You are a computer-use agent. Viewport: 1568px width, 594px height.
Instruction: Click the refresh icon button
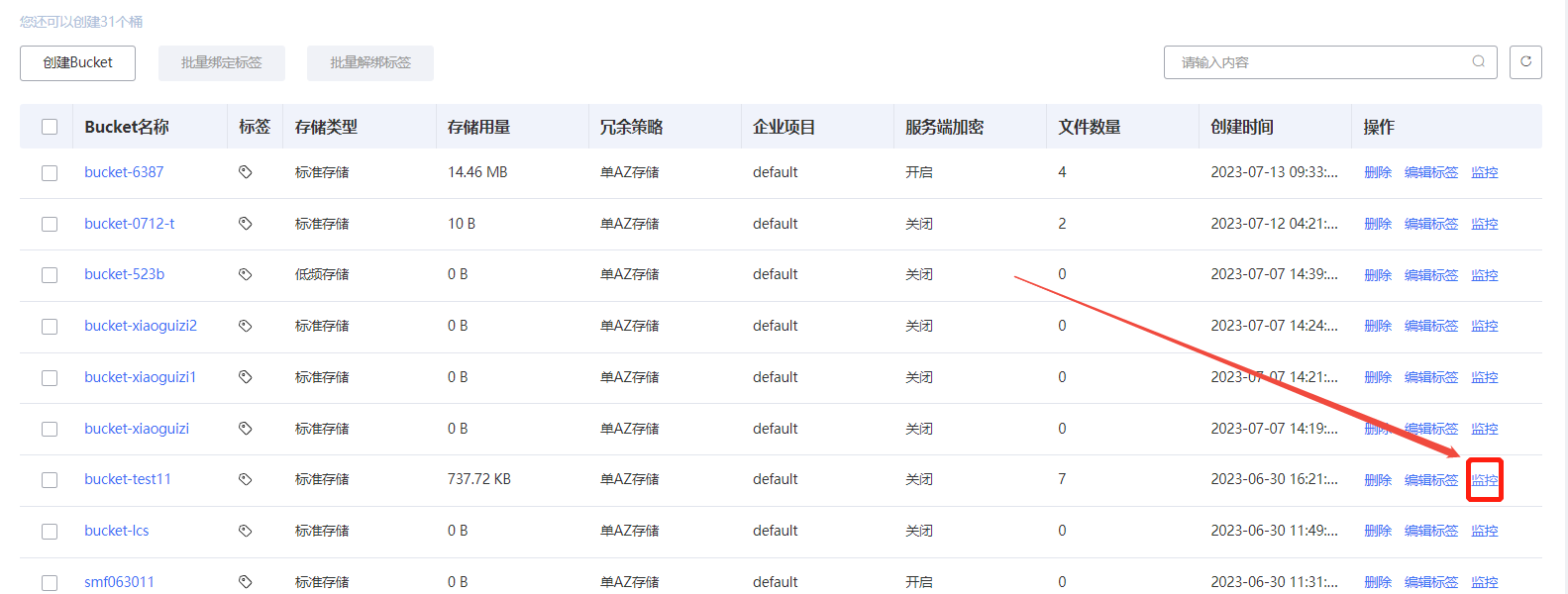1525,62
